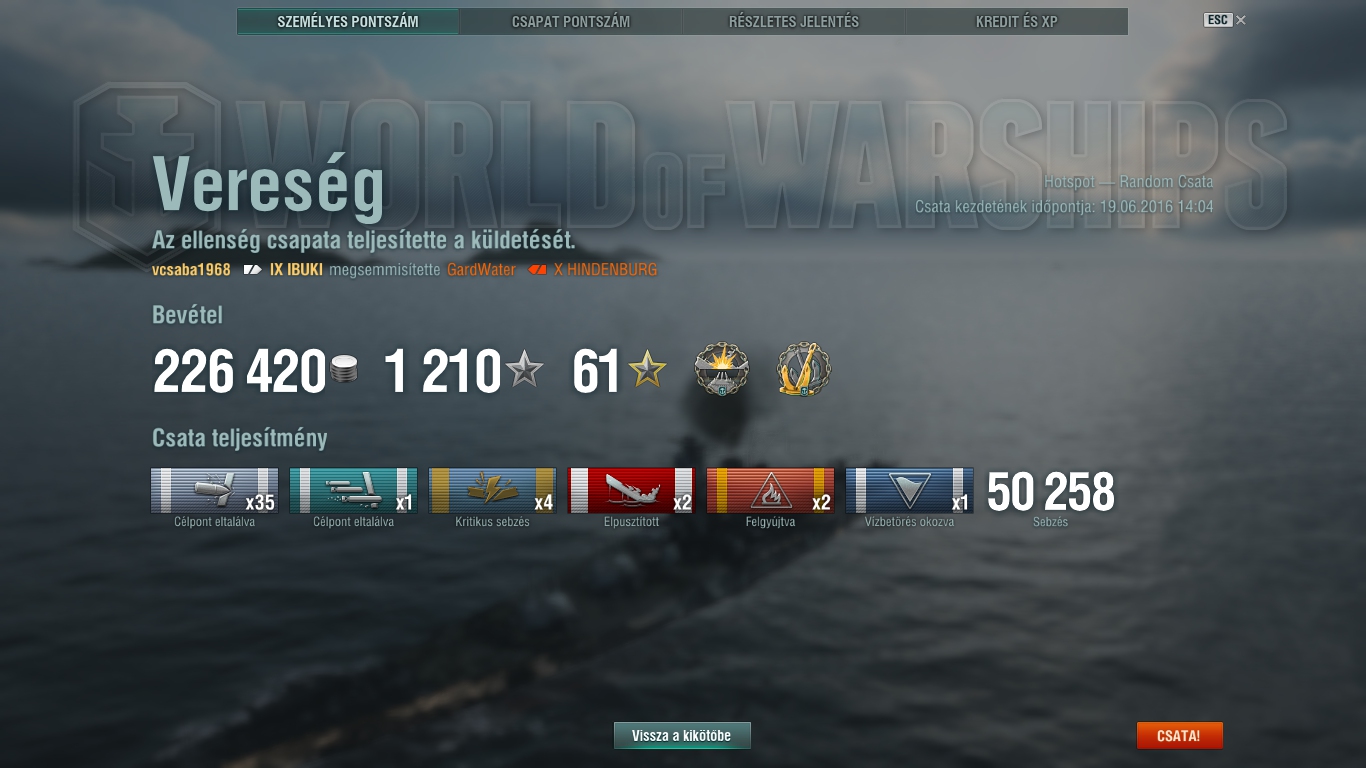
Task: Click the orange CSATA! button
Action: point(1179,736)
